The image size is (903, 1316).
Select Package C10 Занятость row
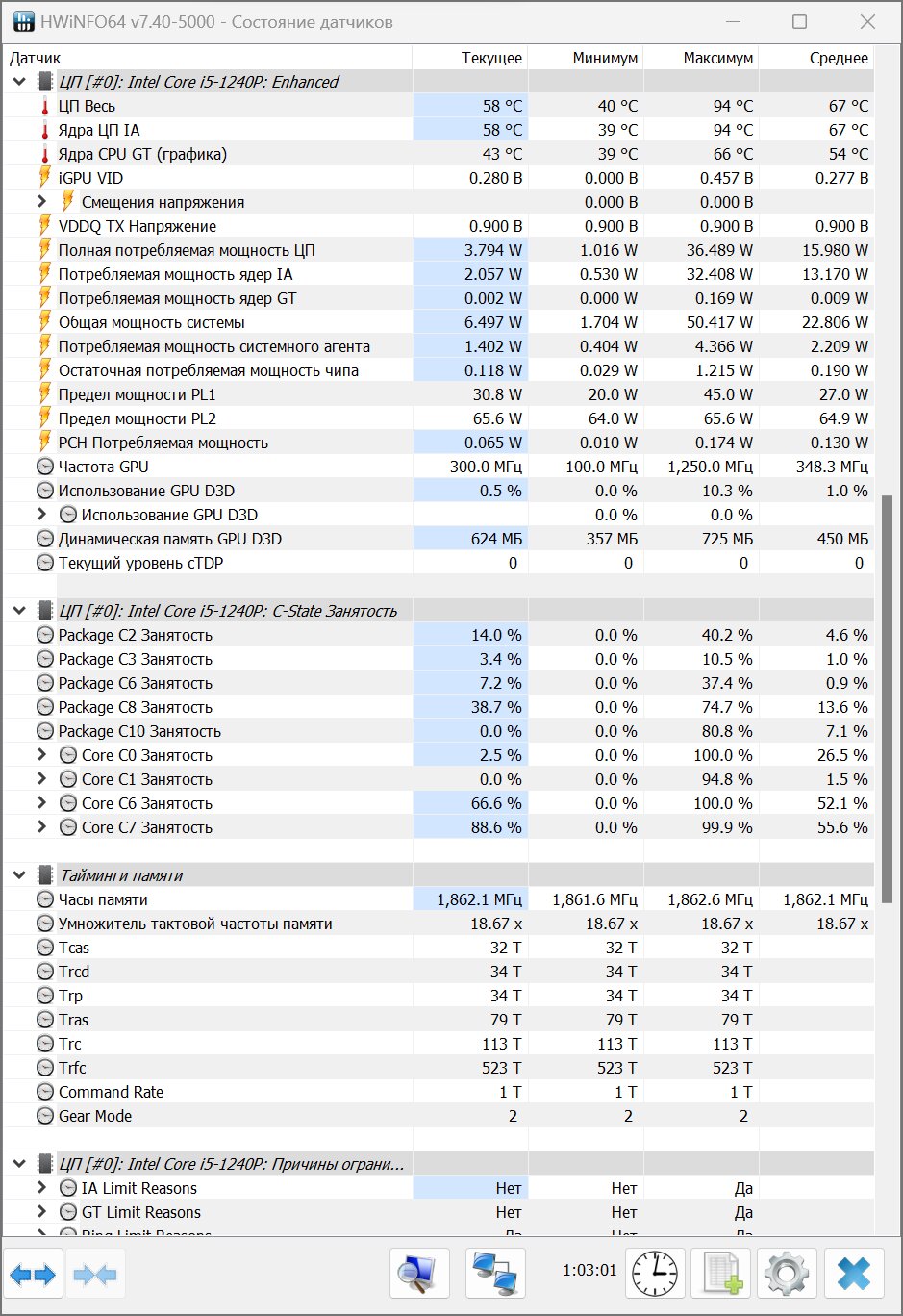(439, 731)
